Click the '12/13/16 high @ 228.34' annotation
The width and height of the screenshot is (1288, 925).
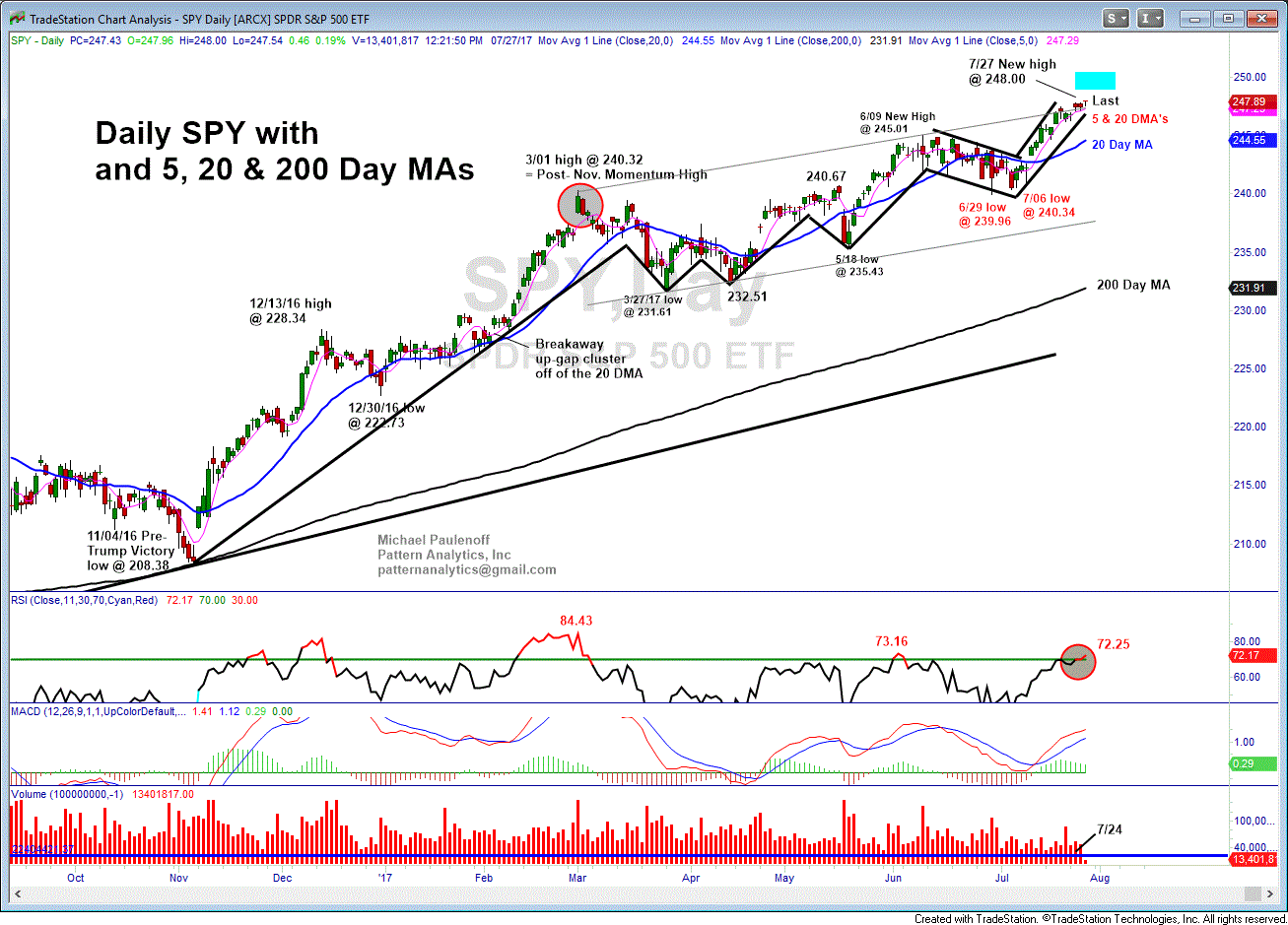291,311
